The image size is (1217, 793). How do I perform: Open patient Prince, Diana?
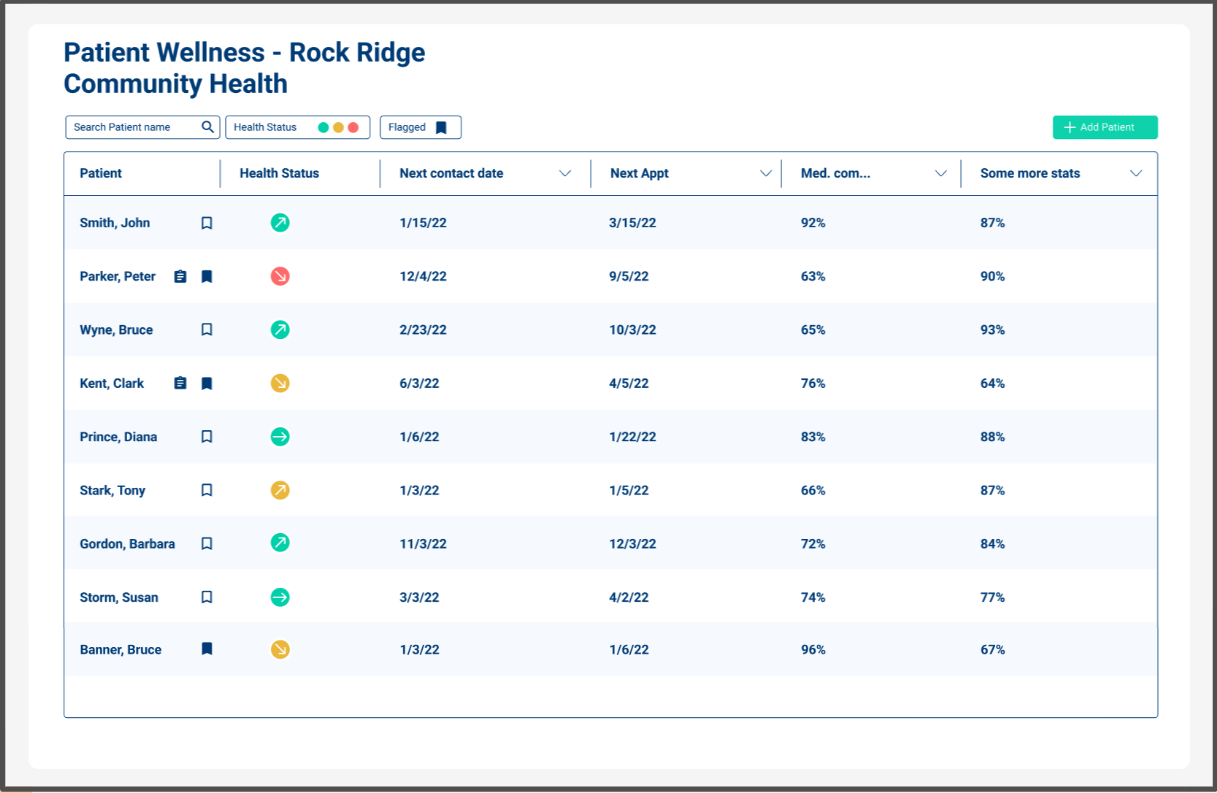[119, 437]
